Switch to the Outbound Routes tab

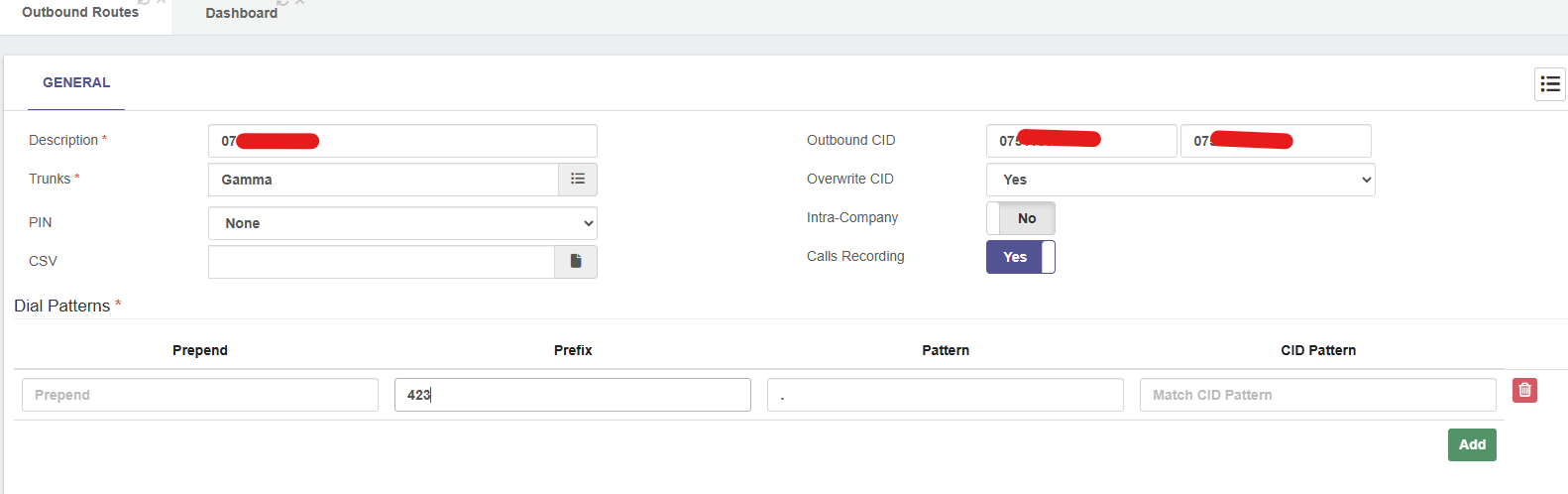80,13
